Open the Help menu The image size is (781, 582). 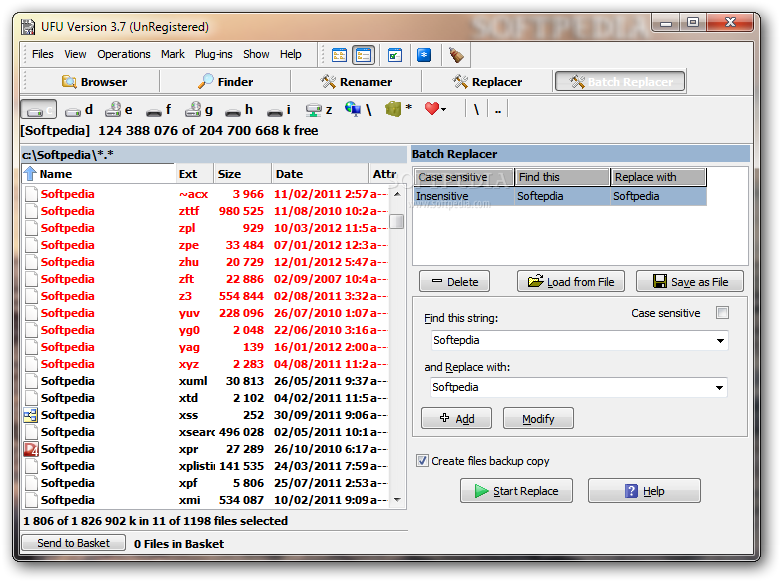[290, 54]
